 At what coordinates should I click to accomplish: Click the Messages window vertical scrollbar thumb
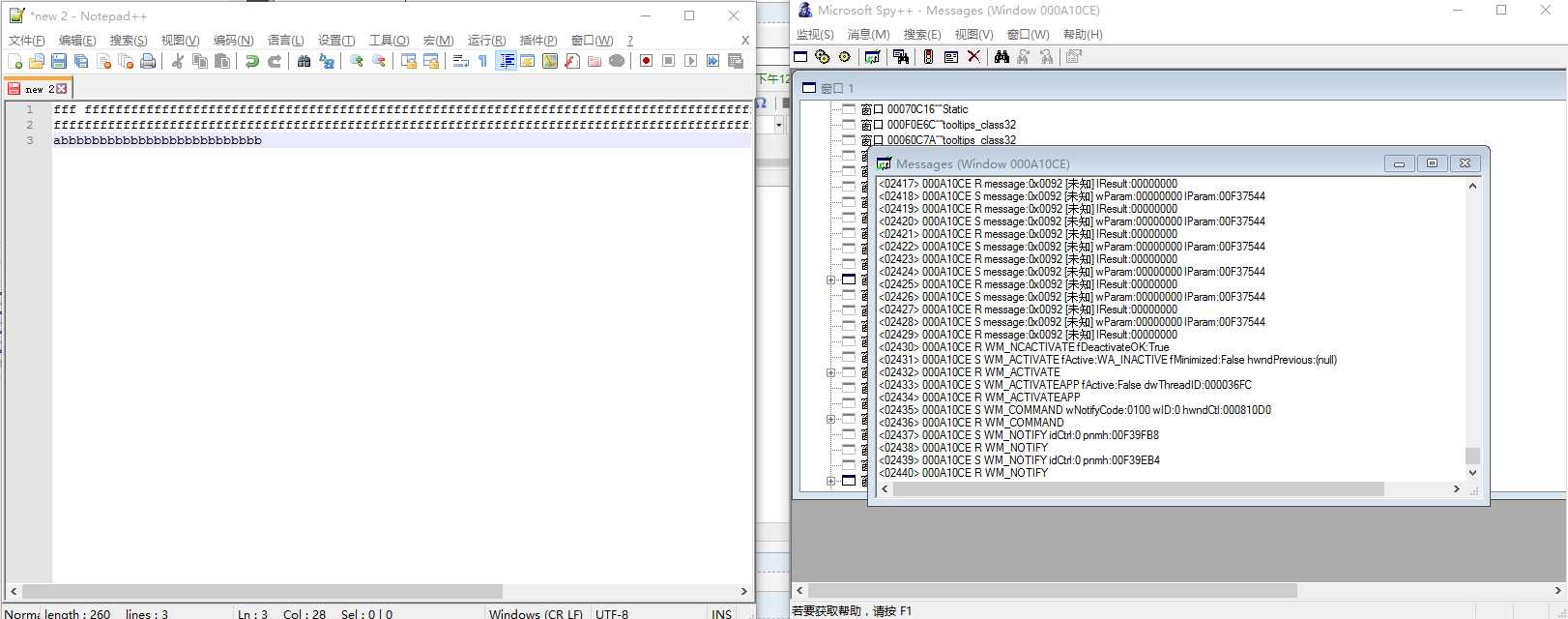point(1472,456)
